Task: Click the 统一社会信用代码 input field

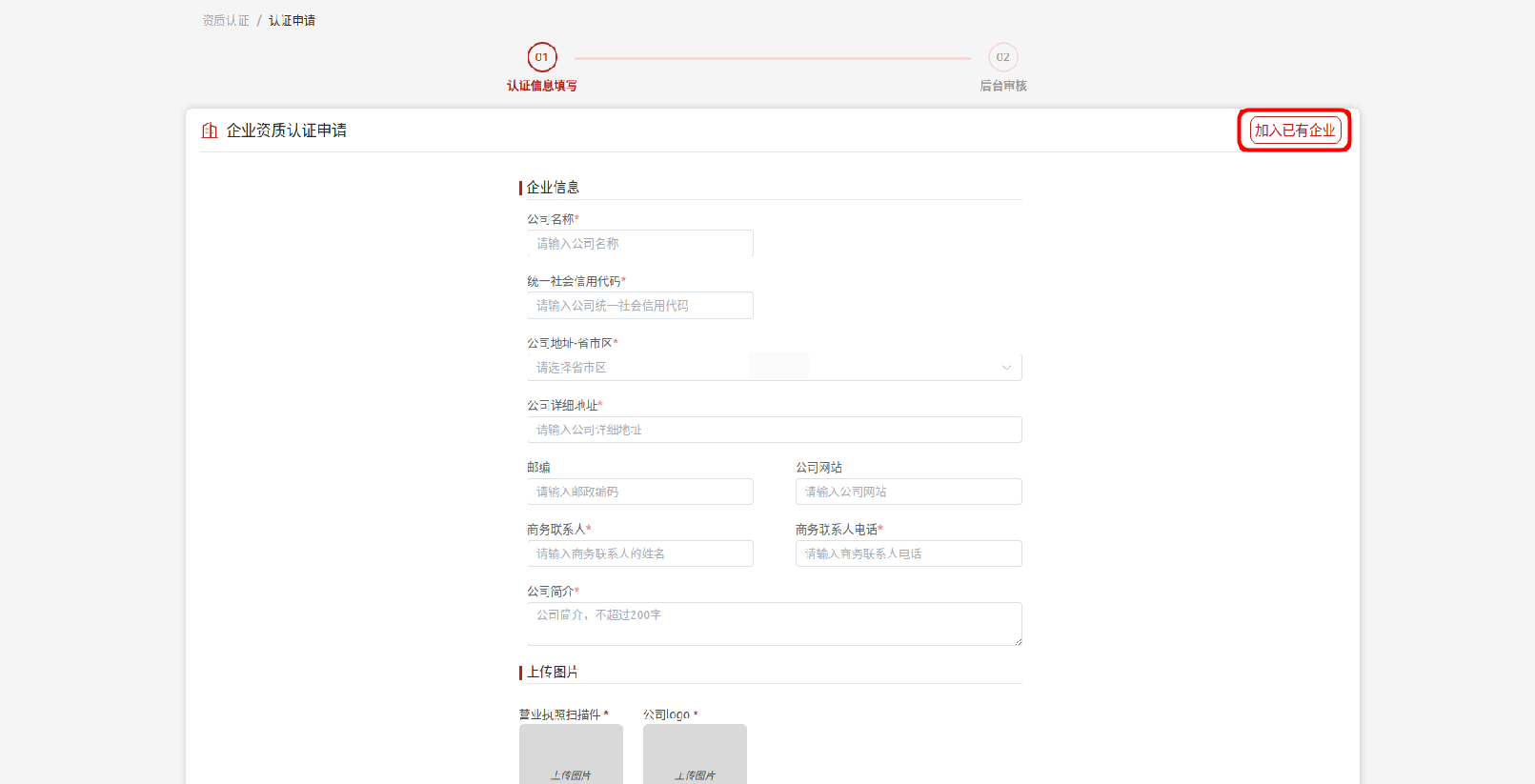Action: (639, 306)
